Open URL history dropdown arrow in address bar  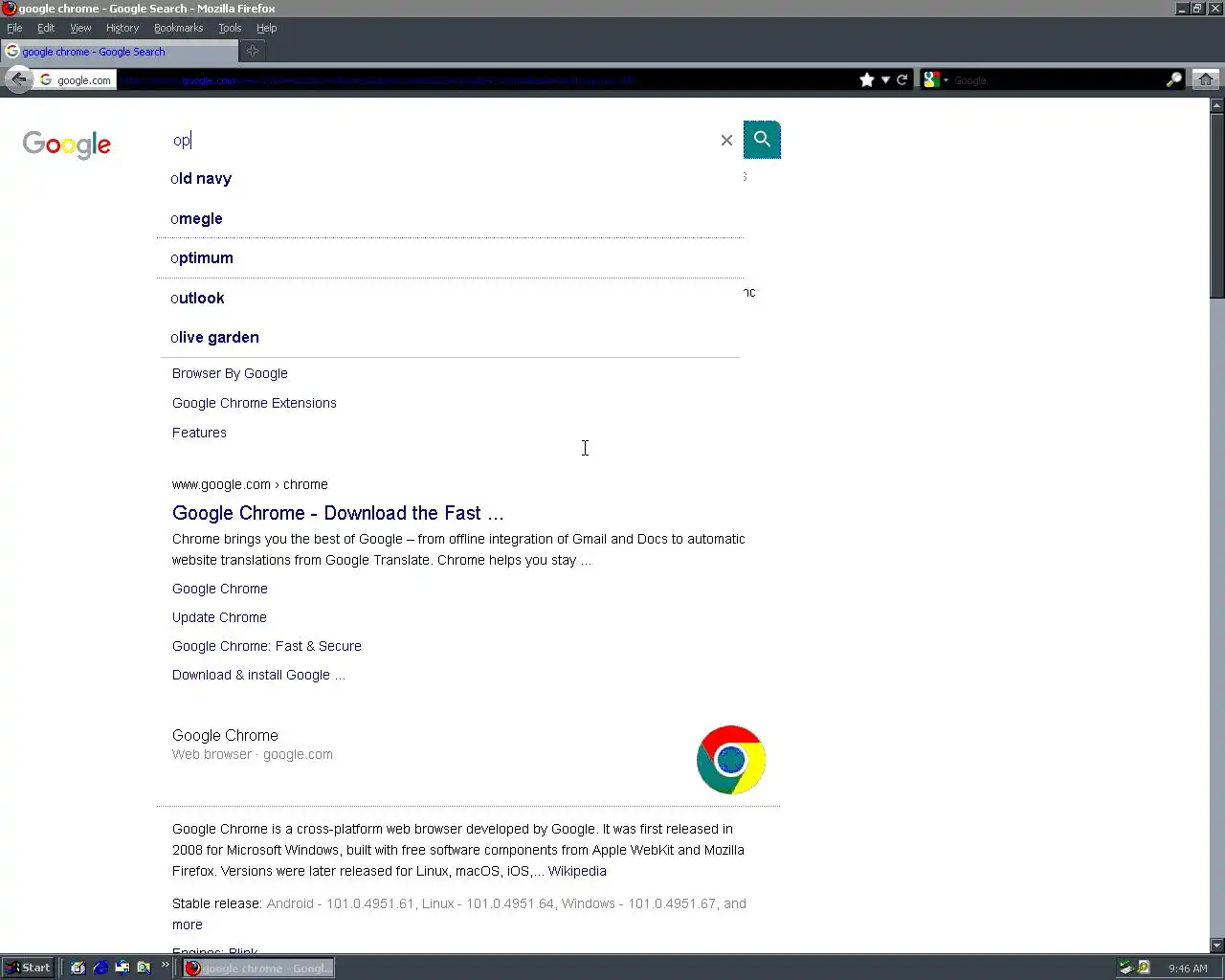(x=885, y=80)
